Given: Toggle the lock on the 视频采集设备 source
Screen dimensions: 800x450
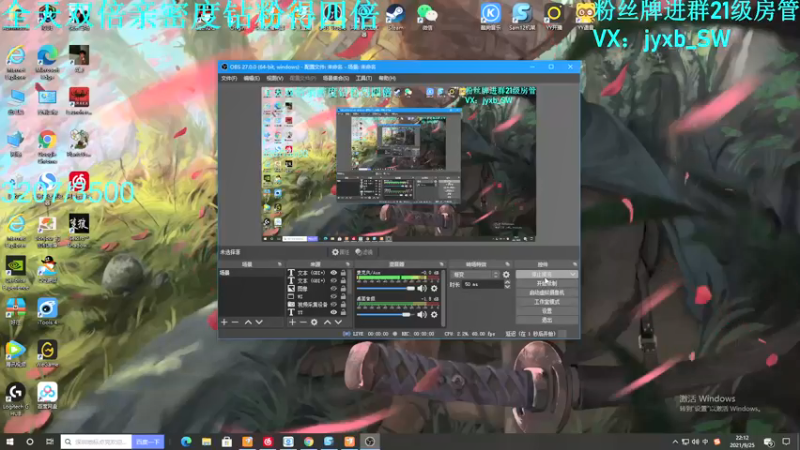Looking at the screenshot, I should coord(343,305).
